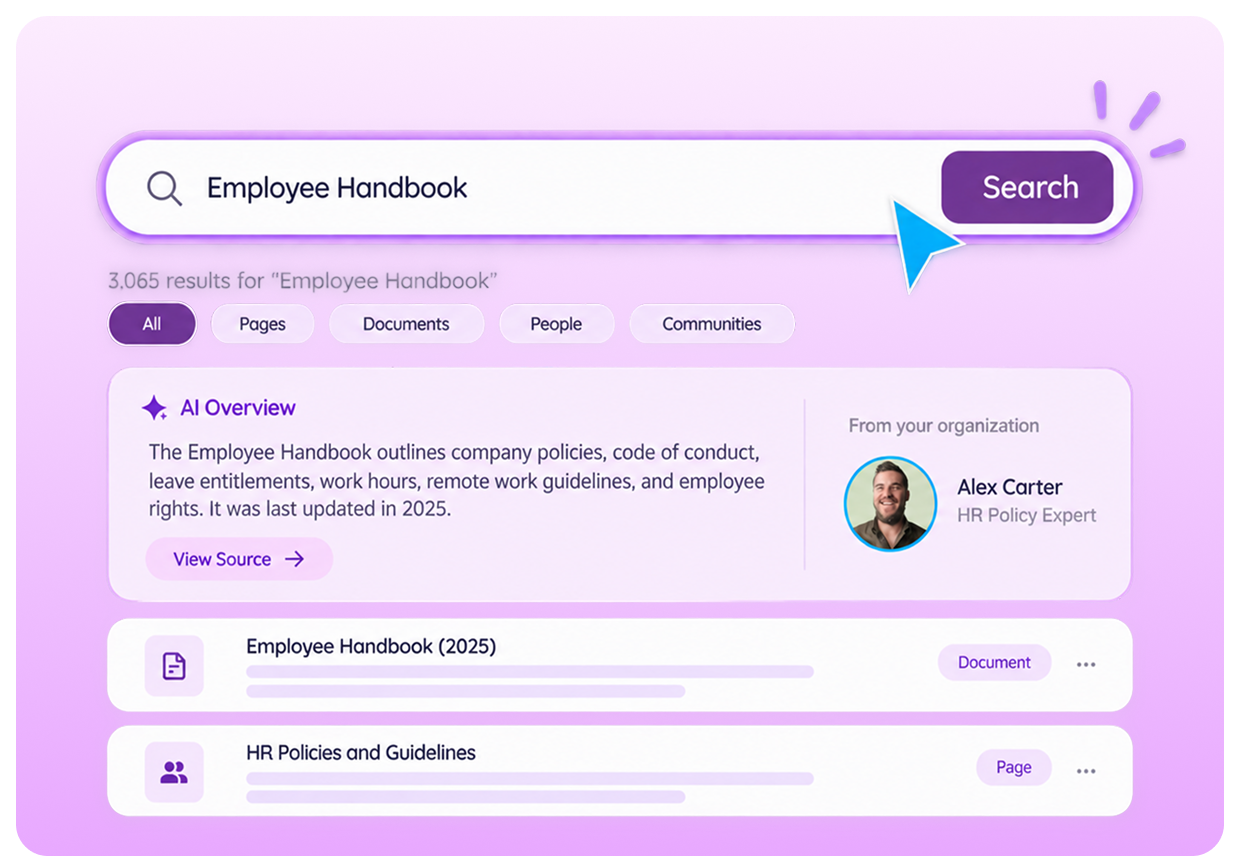Open View Source for AI Overview
This screenshot has height=856, width=1240.
pos(239,559)
